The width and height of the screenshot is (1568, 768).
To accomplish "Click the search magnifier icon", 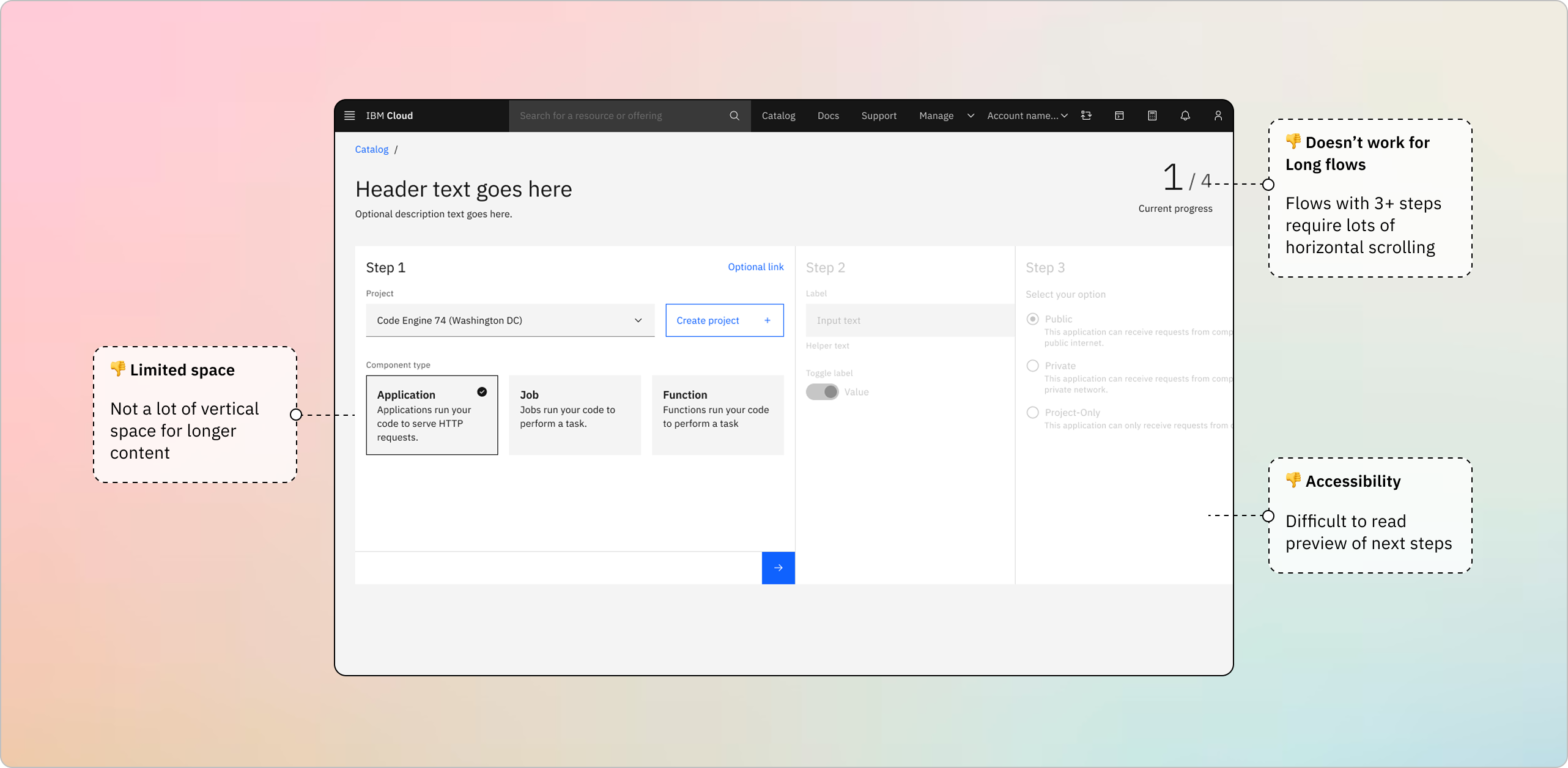I will [734, 116].
